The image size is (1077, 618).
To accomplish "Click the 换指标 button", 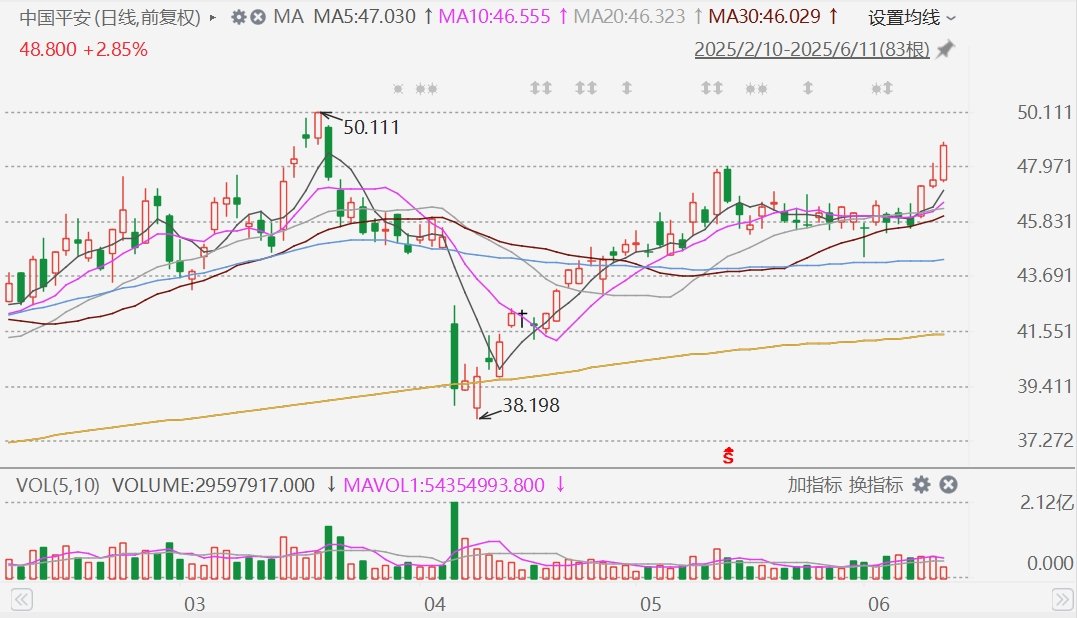I will click(x=876, y=485).
